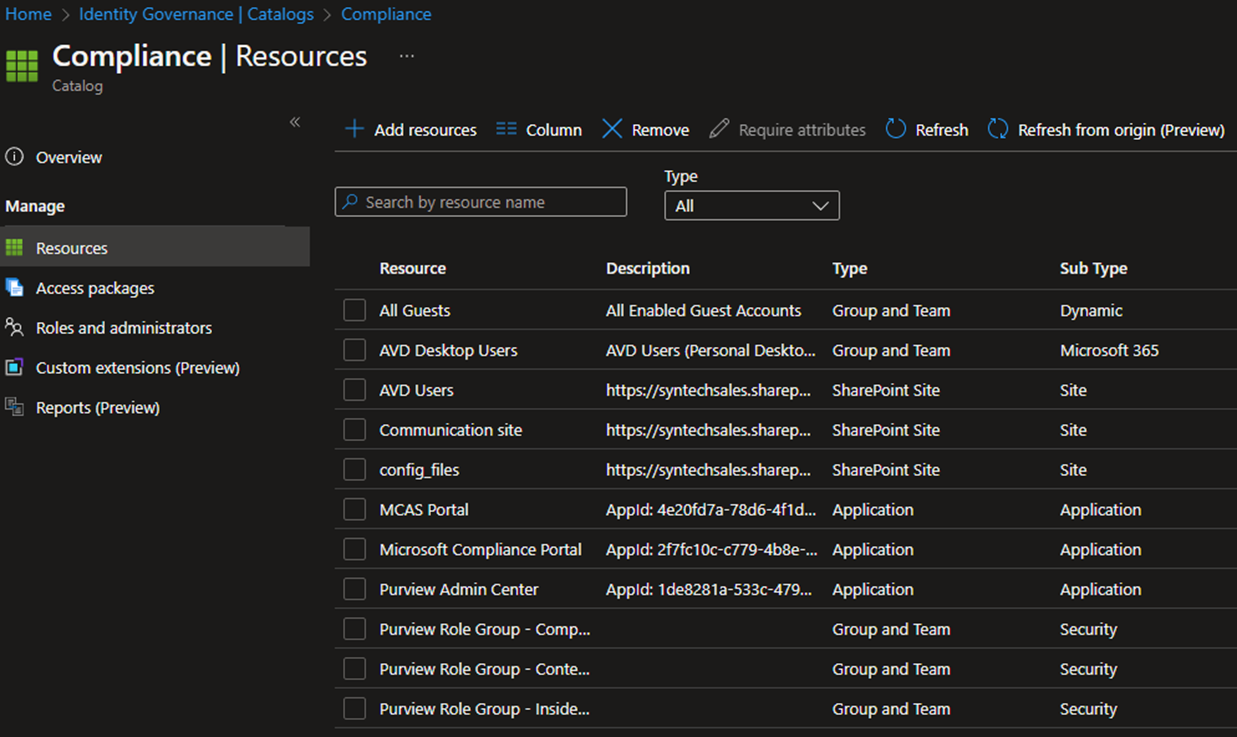Image resolution: width=1237 pixels, height=737 pixels.
Task: Click the All Enabled Guest Accounts description
Action: click(x=704, y=311)
